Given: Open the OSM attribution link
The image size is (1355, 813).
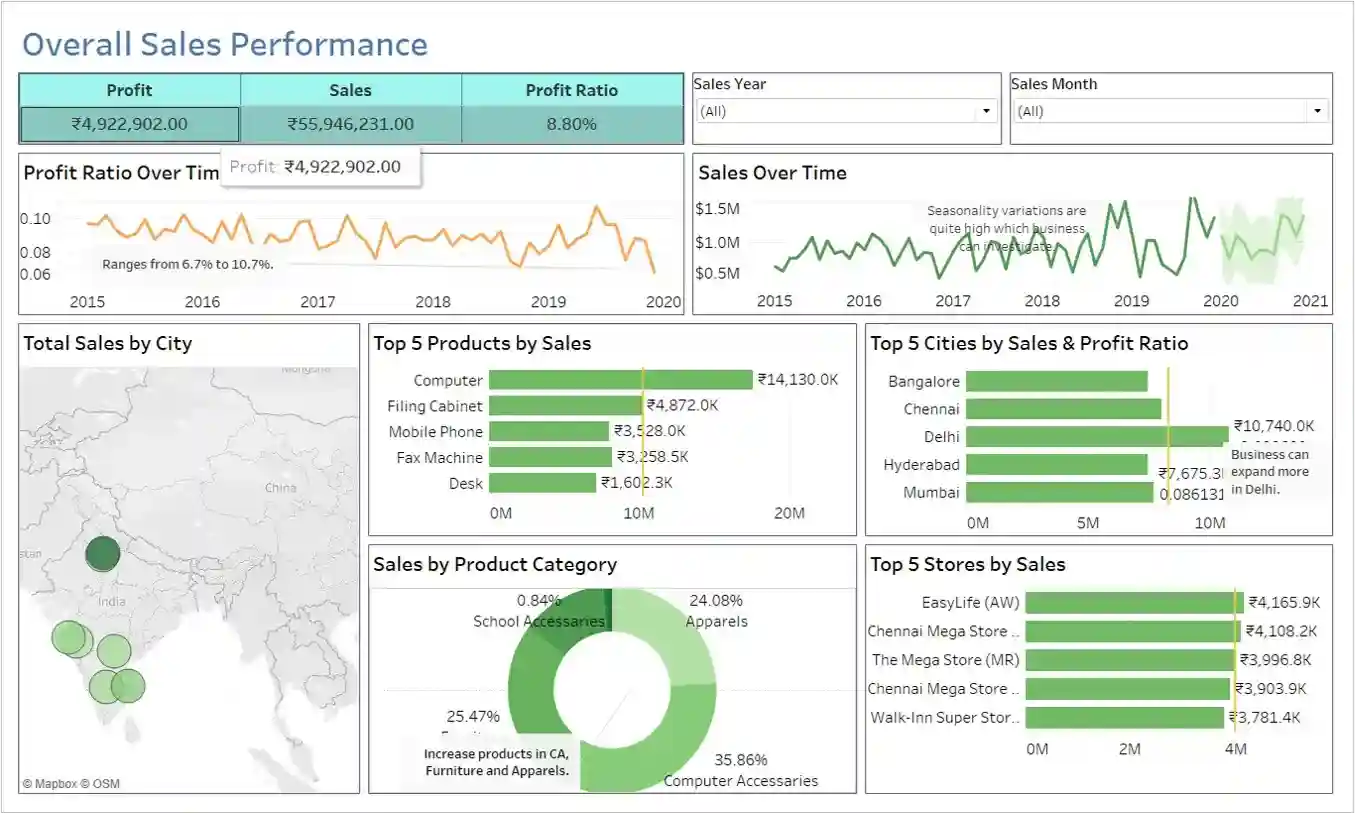Looking at the screenshot, I should 106,784.
